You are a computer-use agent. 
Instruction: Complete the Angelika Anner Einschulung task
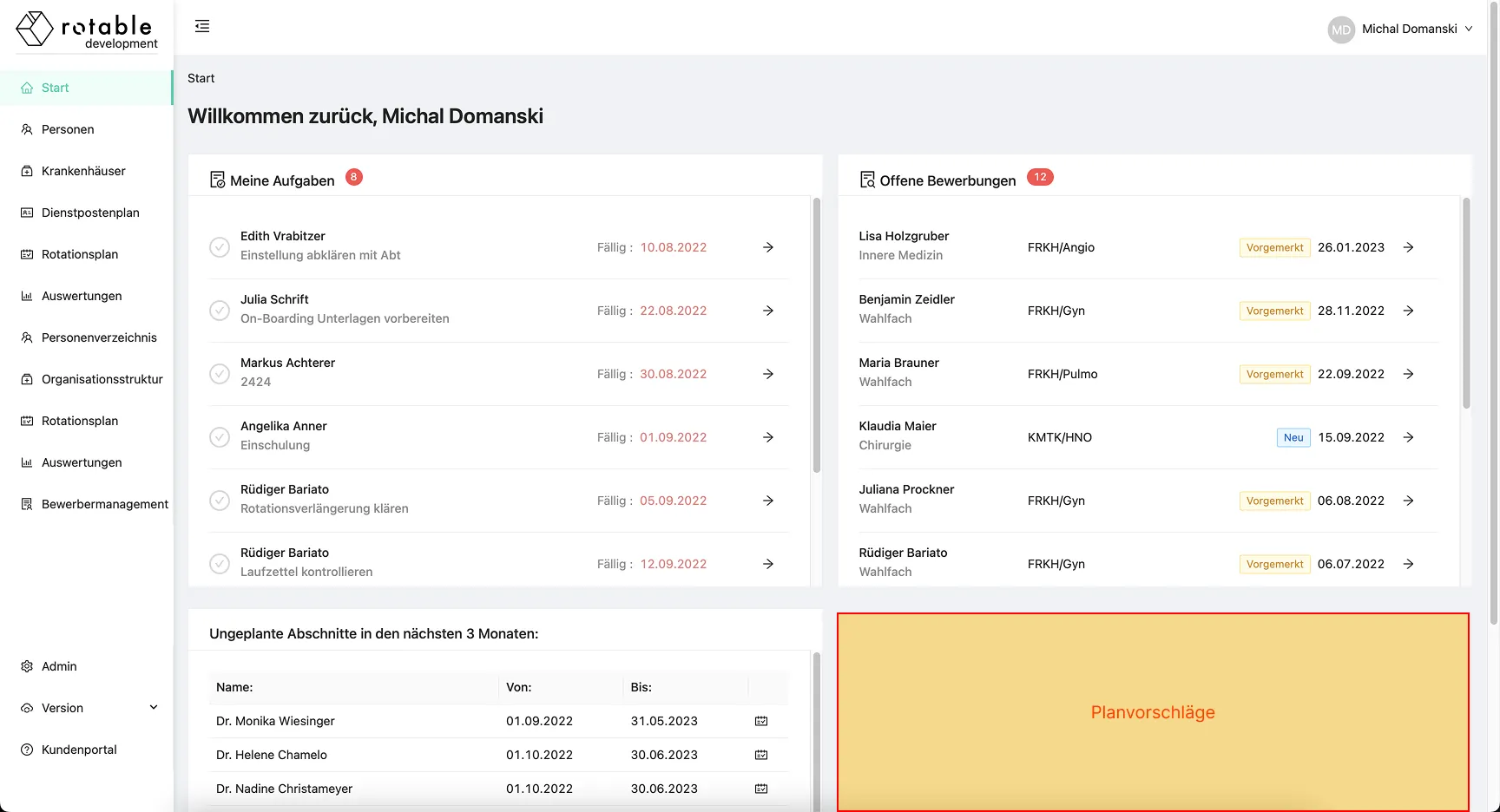click(x=220, y=436)
